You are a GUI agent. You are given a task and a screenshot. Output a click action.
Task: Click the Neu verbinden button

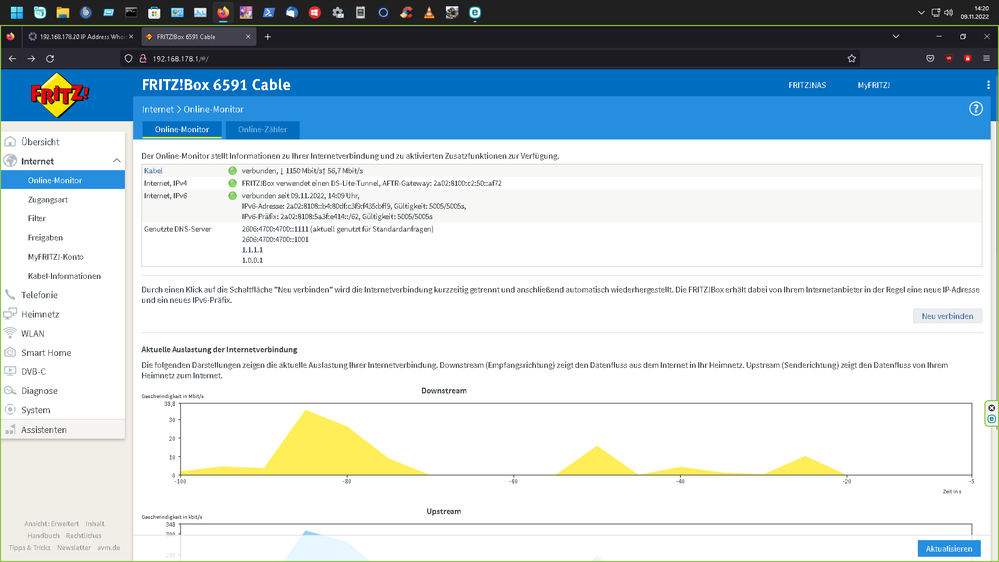point(947,316)
